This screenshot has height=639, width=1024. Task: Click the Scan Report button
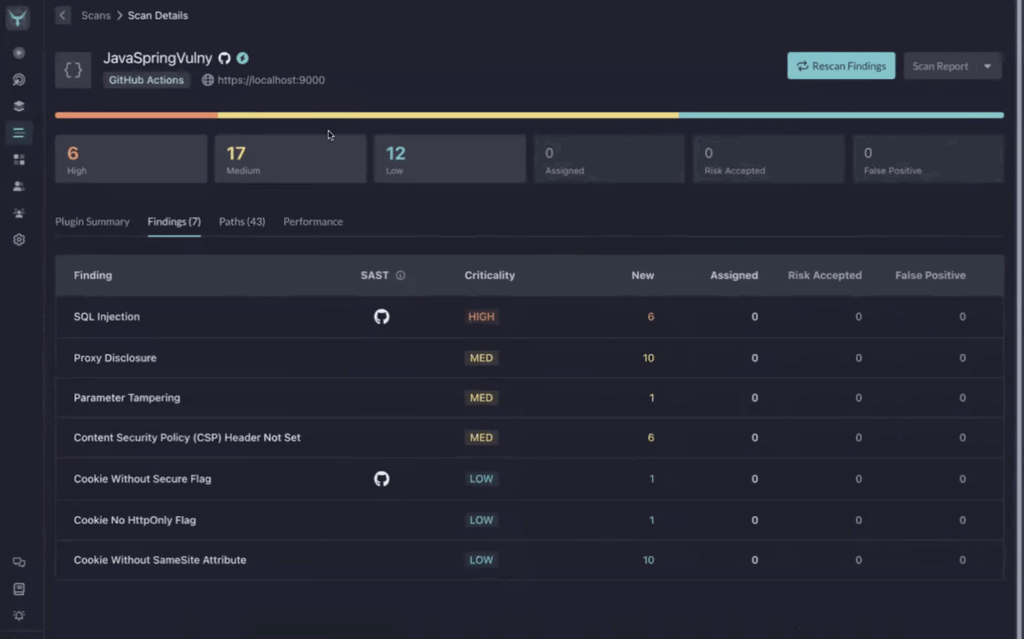[x=939, y=66]
